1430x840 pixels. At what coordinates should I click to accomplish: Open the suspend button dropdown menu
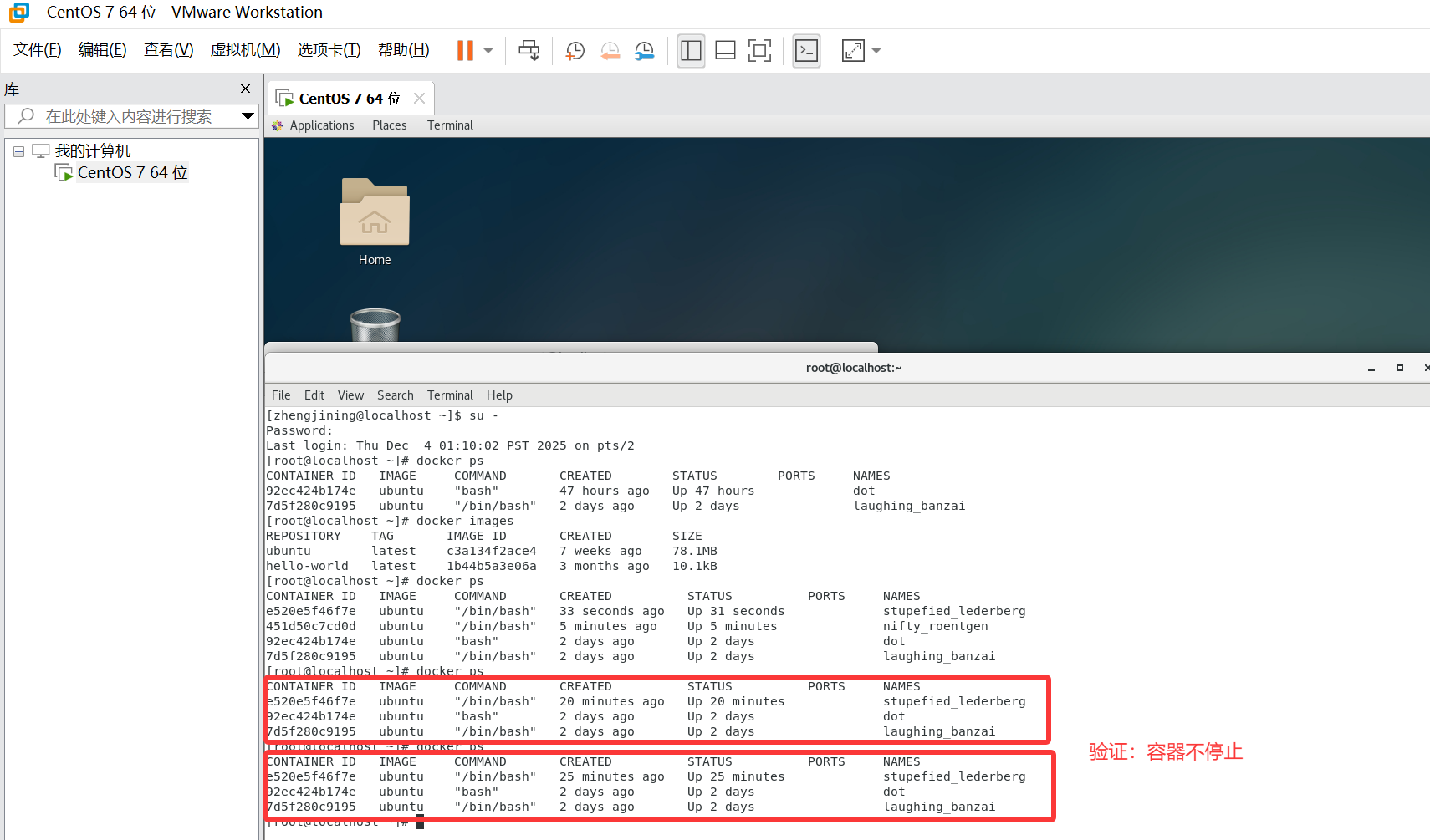pos(487,50)
